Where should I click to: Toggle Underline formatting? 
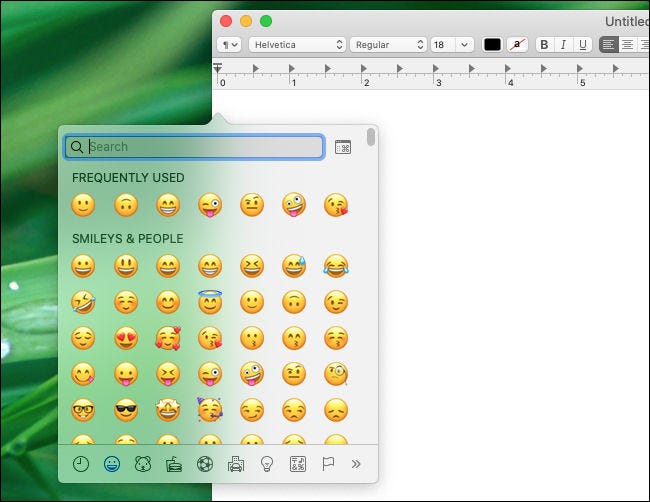click(582, 45)
